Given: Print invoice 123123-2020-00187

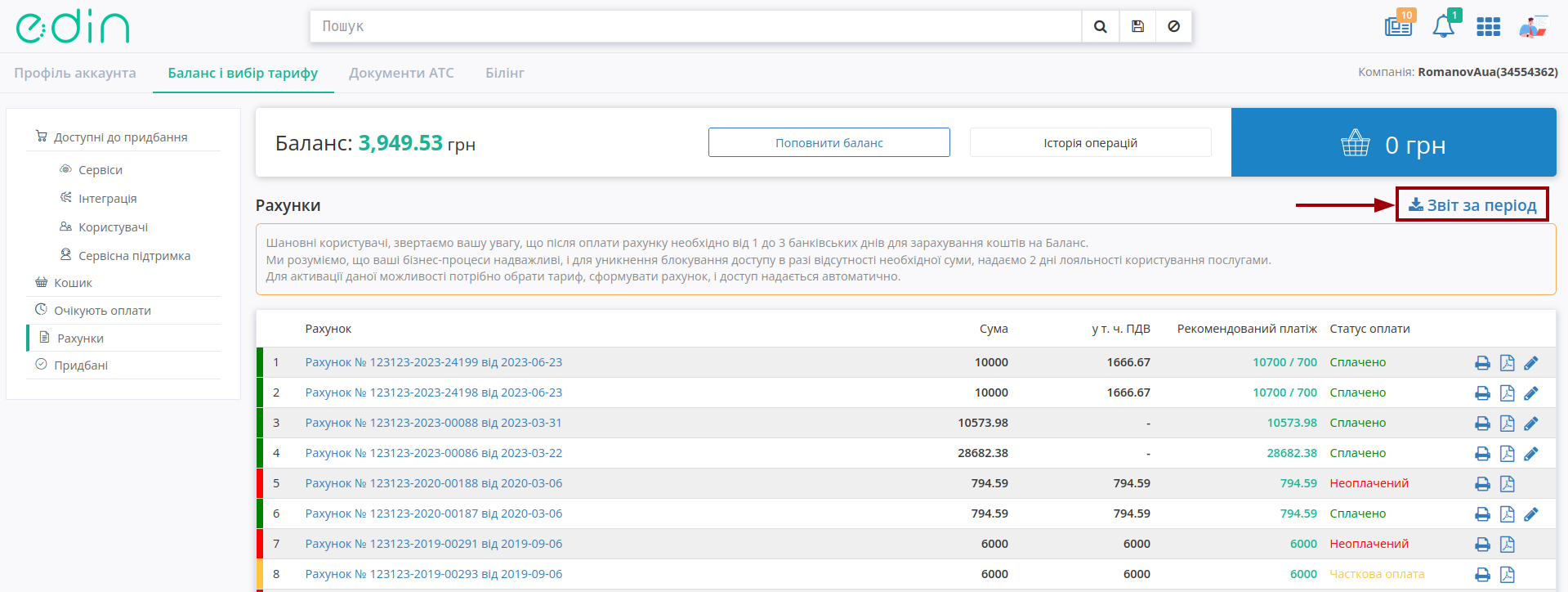Looking at the screenshot, I should pos(1482,514).
